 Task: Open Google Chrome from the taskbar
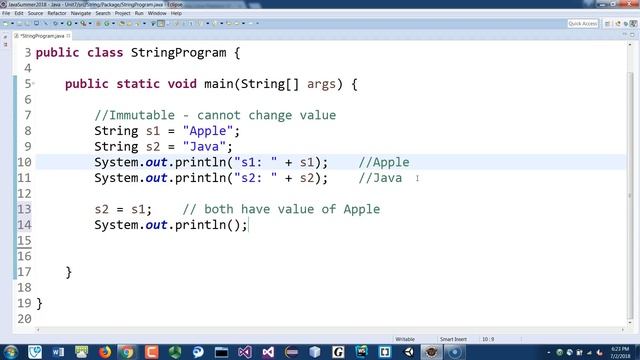128,352
